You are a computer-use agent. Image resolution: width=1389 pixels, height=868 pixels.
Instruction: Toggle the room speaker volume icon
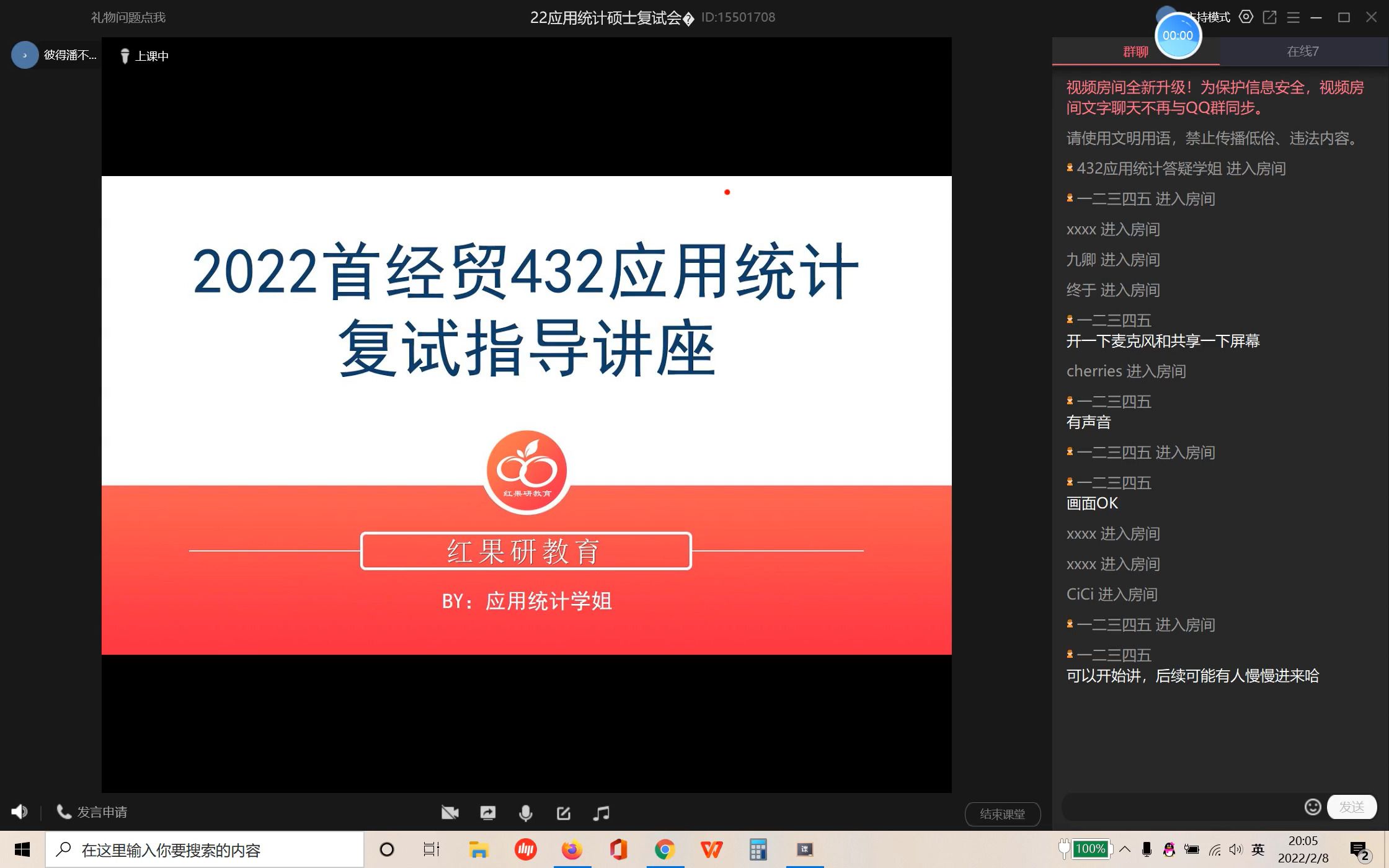[19, 812]
